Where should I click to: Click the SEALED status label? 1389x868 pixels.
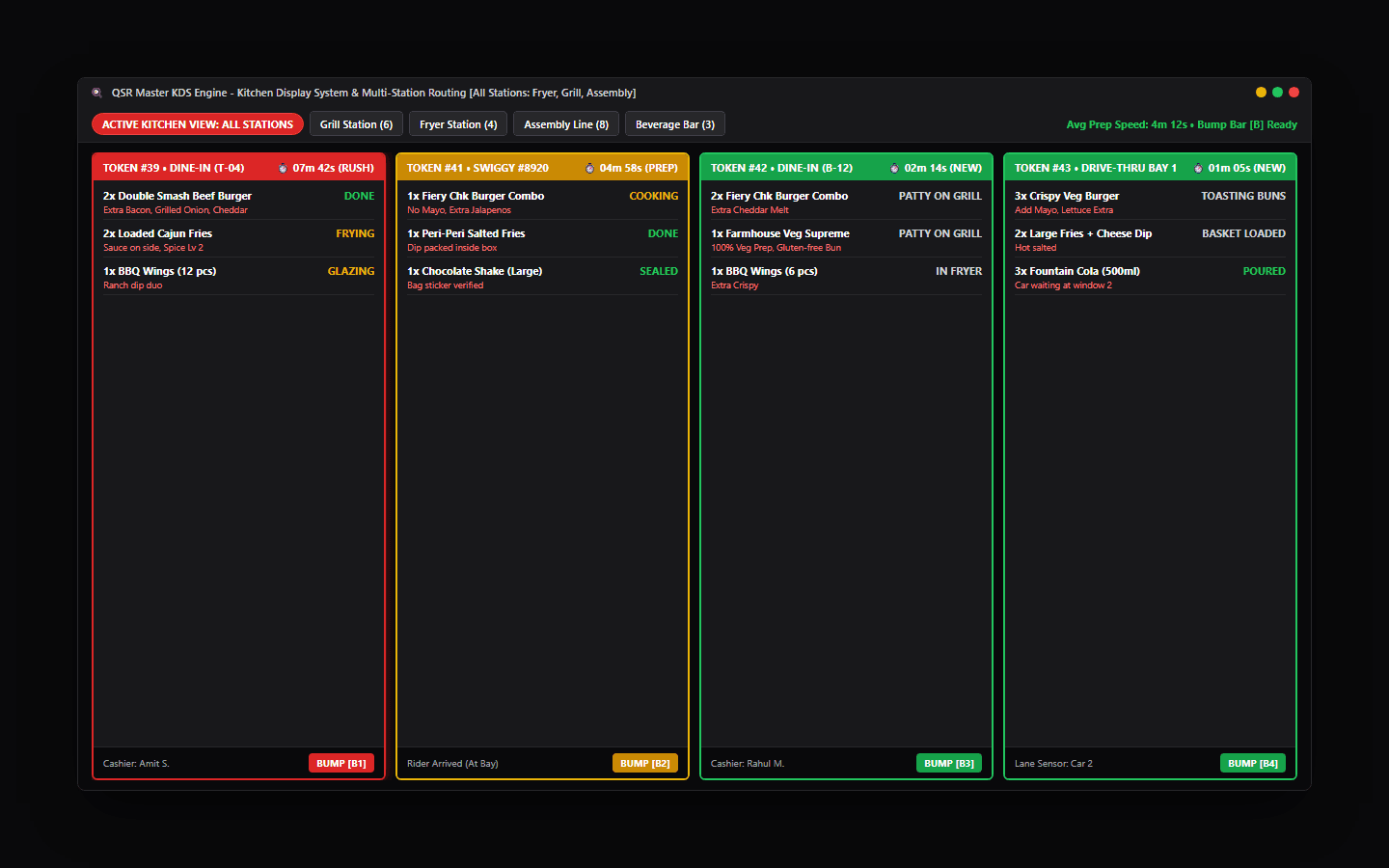[x=659, y=271]
